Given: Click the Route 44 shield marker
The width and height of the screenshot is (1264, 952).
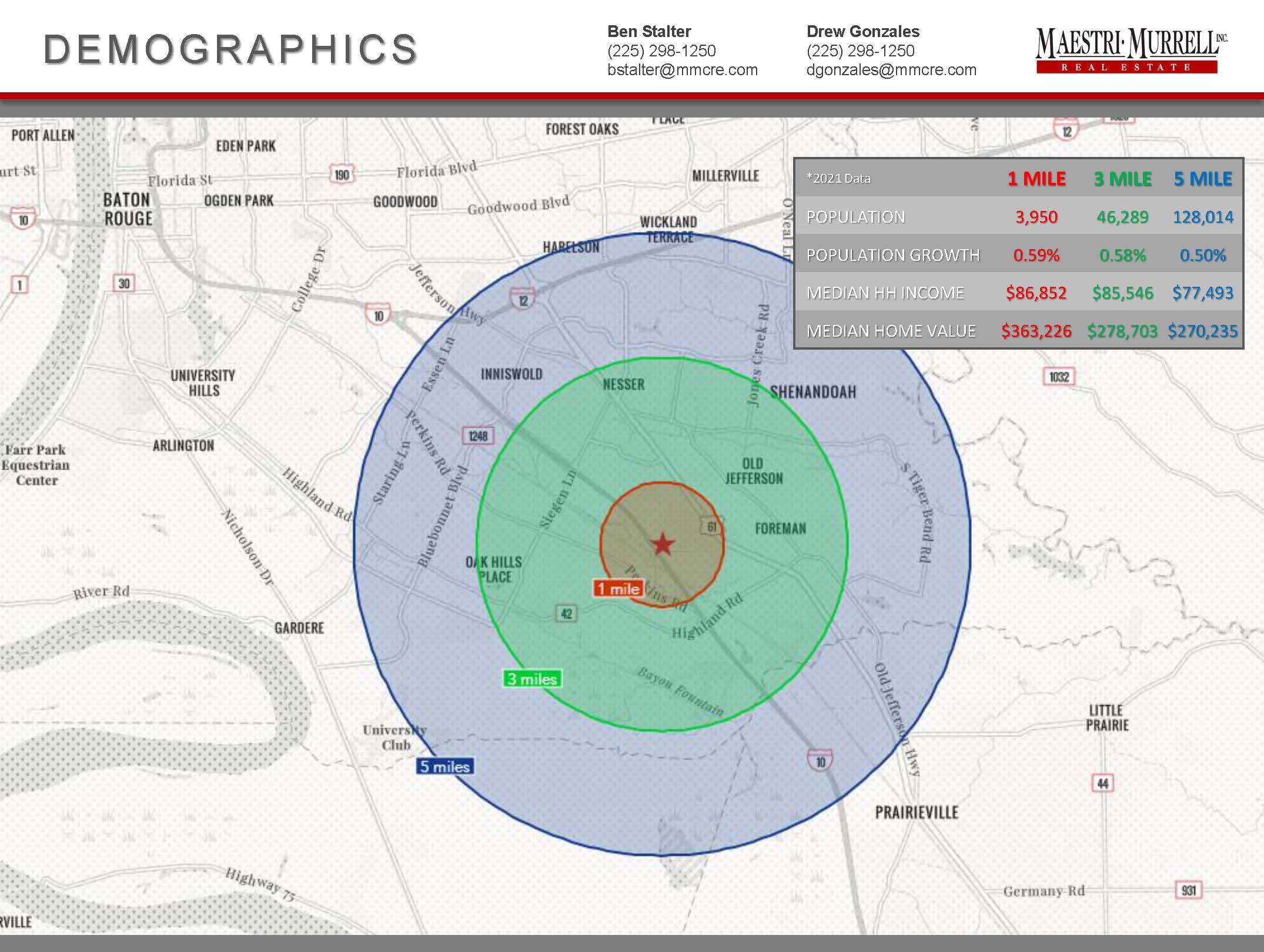Looking at the screenshot, I should (x=1103, y=783).
